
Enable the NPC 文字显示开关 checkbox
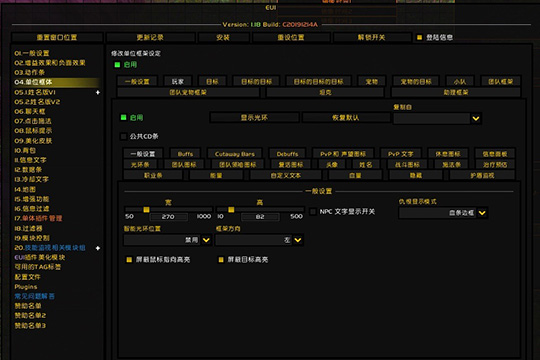[x=313, y=212]
